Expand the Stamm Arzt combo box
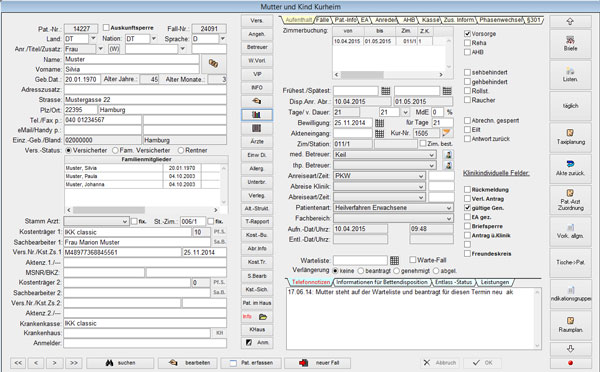 coord(125,222)
